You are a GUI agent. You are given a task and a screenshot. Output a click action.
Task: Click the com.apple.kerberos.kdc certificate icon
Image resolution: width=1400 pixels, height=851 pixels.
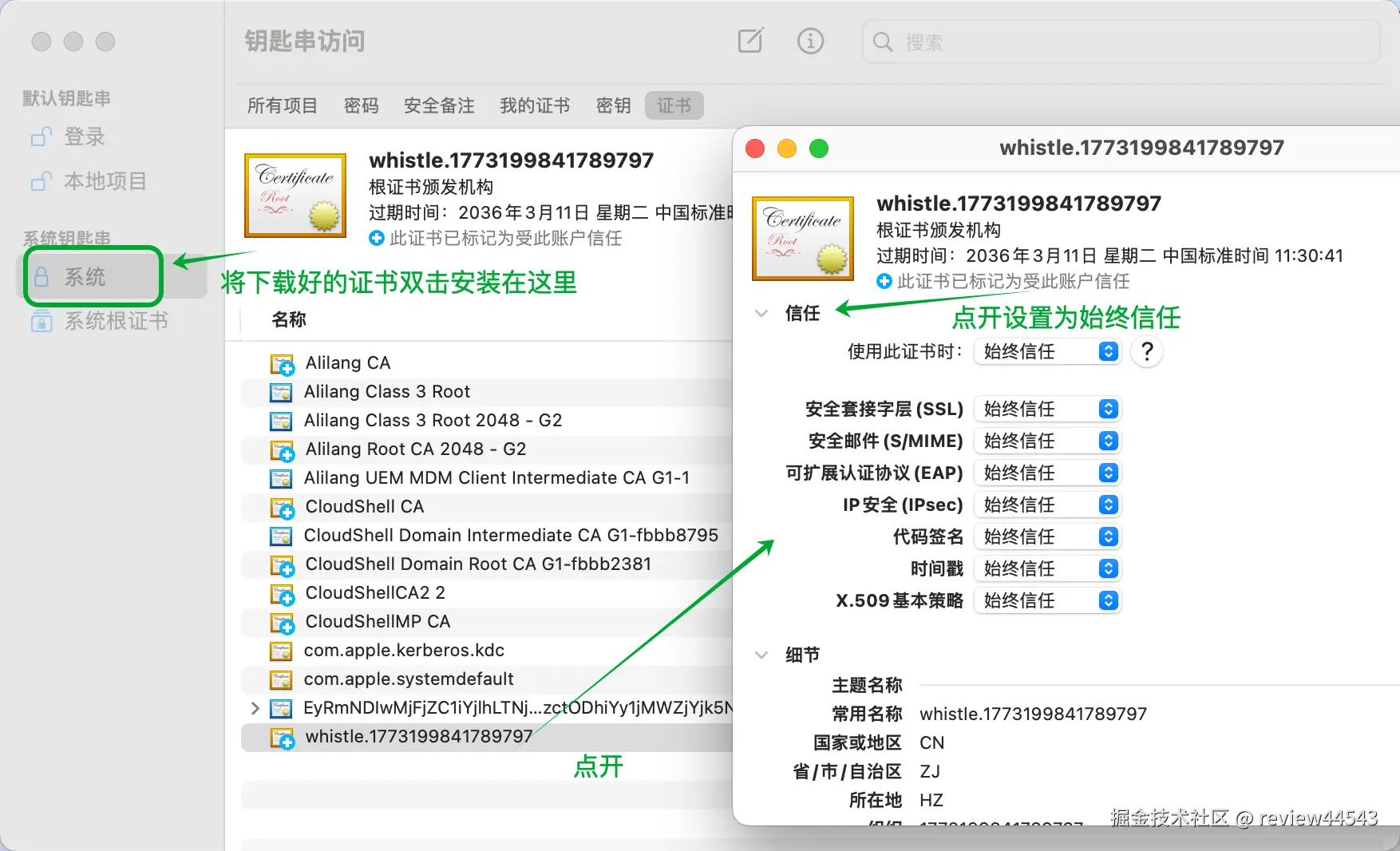point(281,651)
